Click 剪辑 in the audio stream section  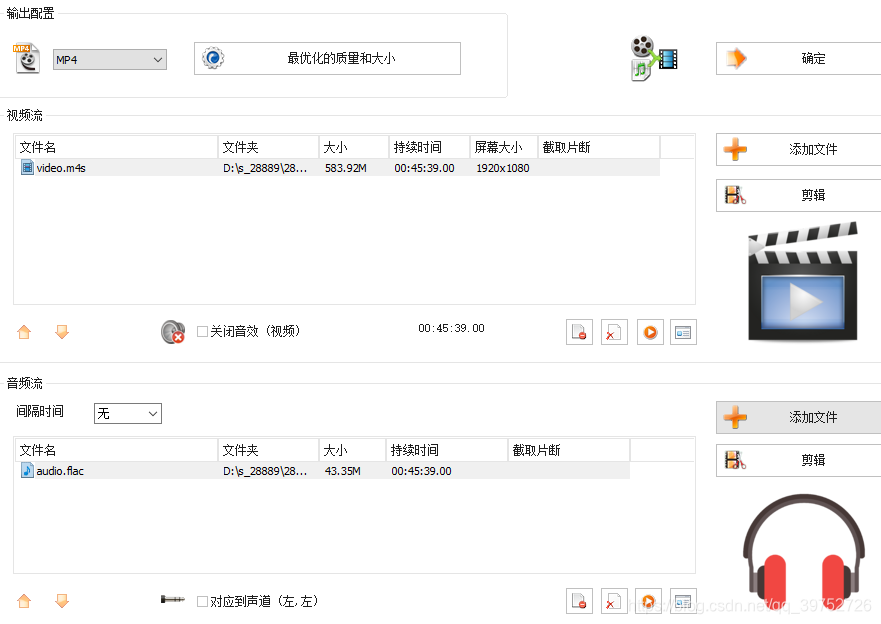[798, 461]
